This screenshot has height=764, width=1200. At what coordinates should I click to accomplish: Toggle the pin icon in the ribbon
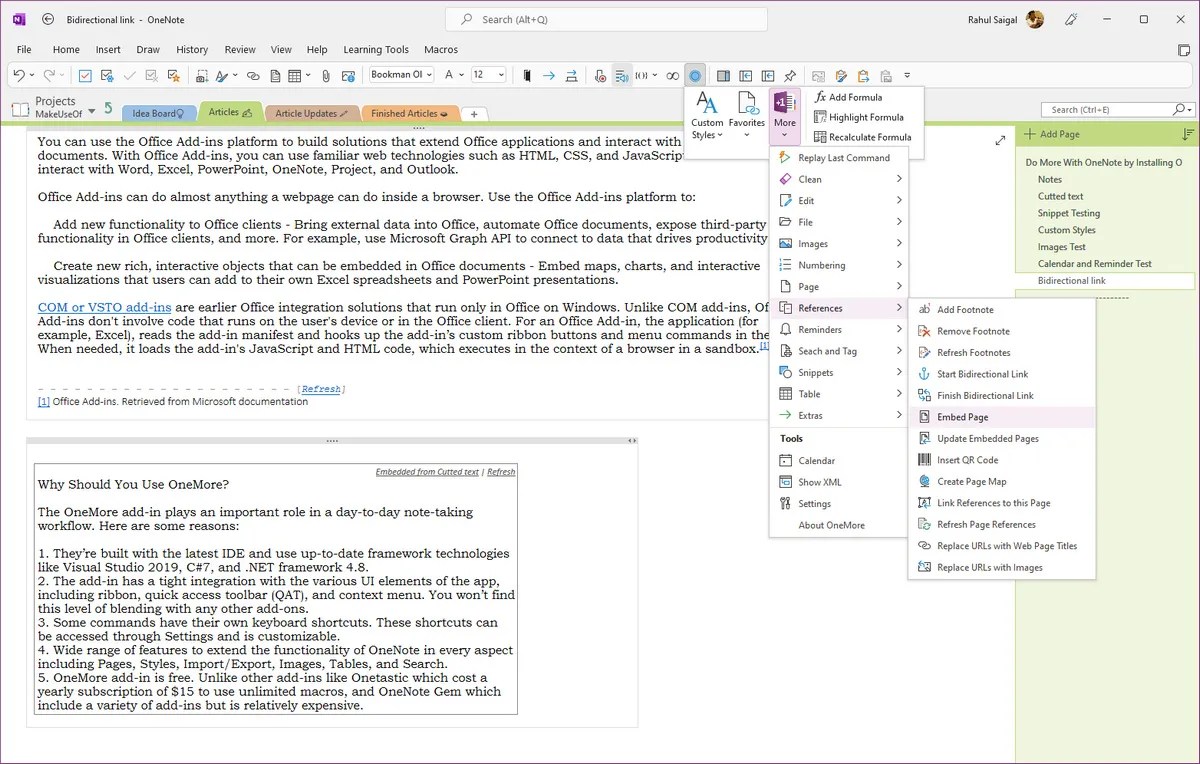[x=789, y=75]
